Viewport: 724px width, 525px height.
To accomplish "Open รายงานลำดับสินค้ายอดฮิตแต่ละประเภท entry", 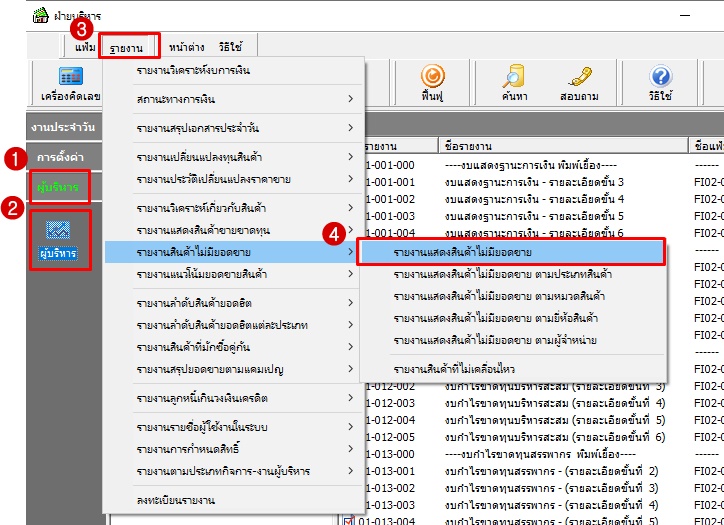I will [x=231, y=325].
